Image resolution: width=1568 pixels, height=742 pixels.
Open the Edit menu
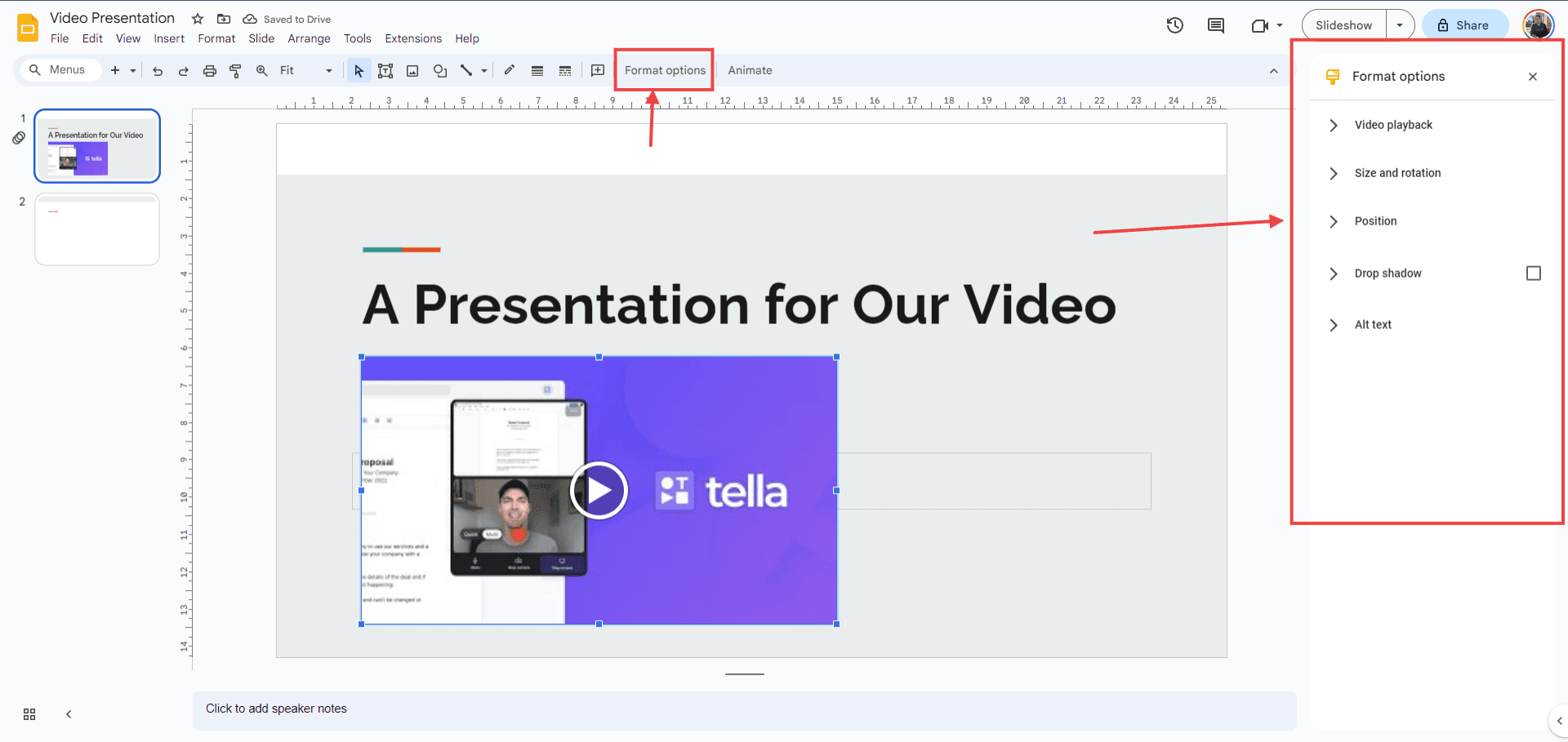(92, 38)
